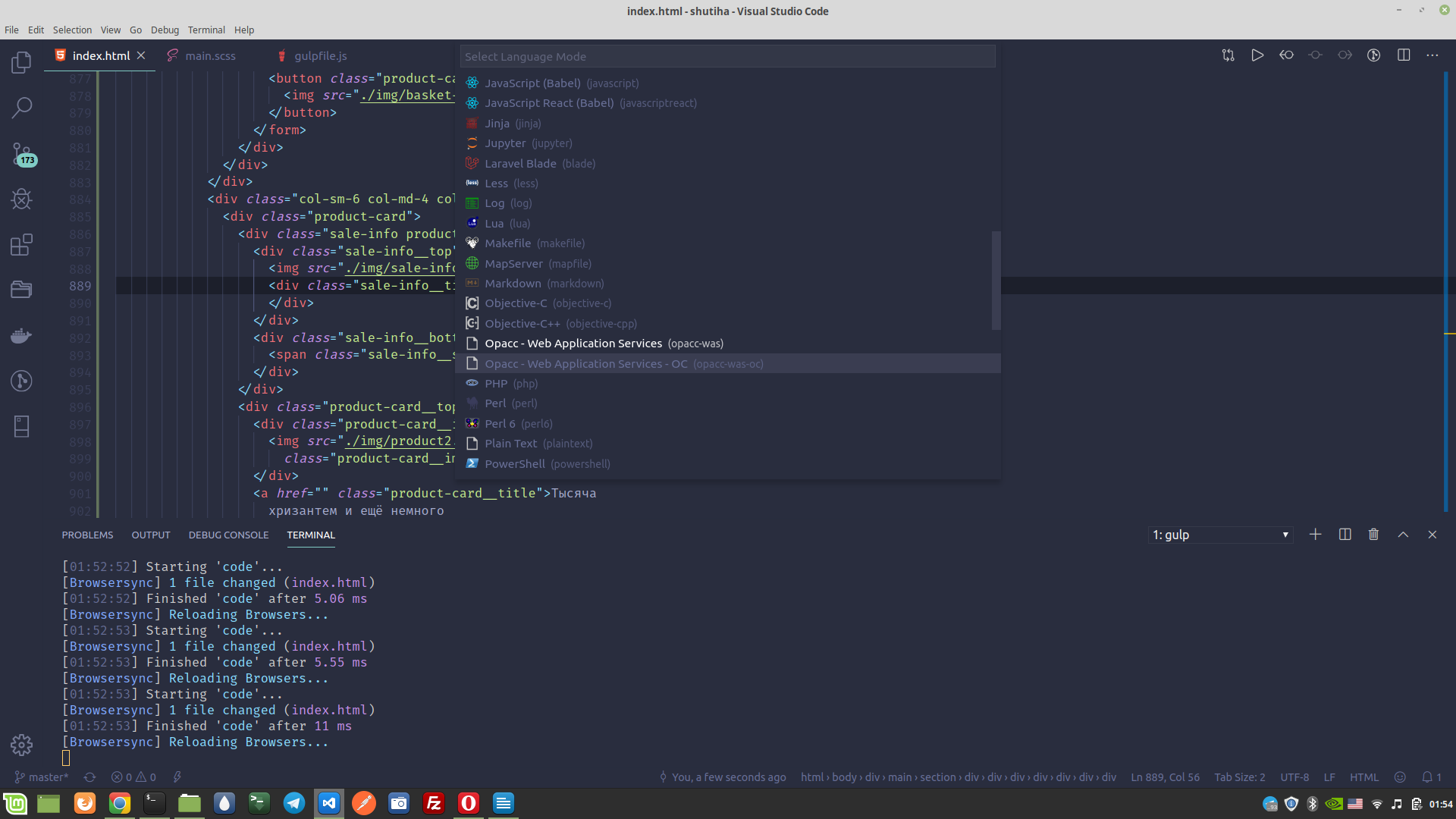
Task: Choose Jinja language mode
Action: 727,124
